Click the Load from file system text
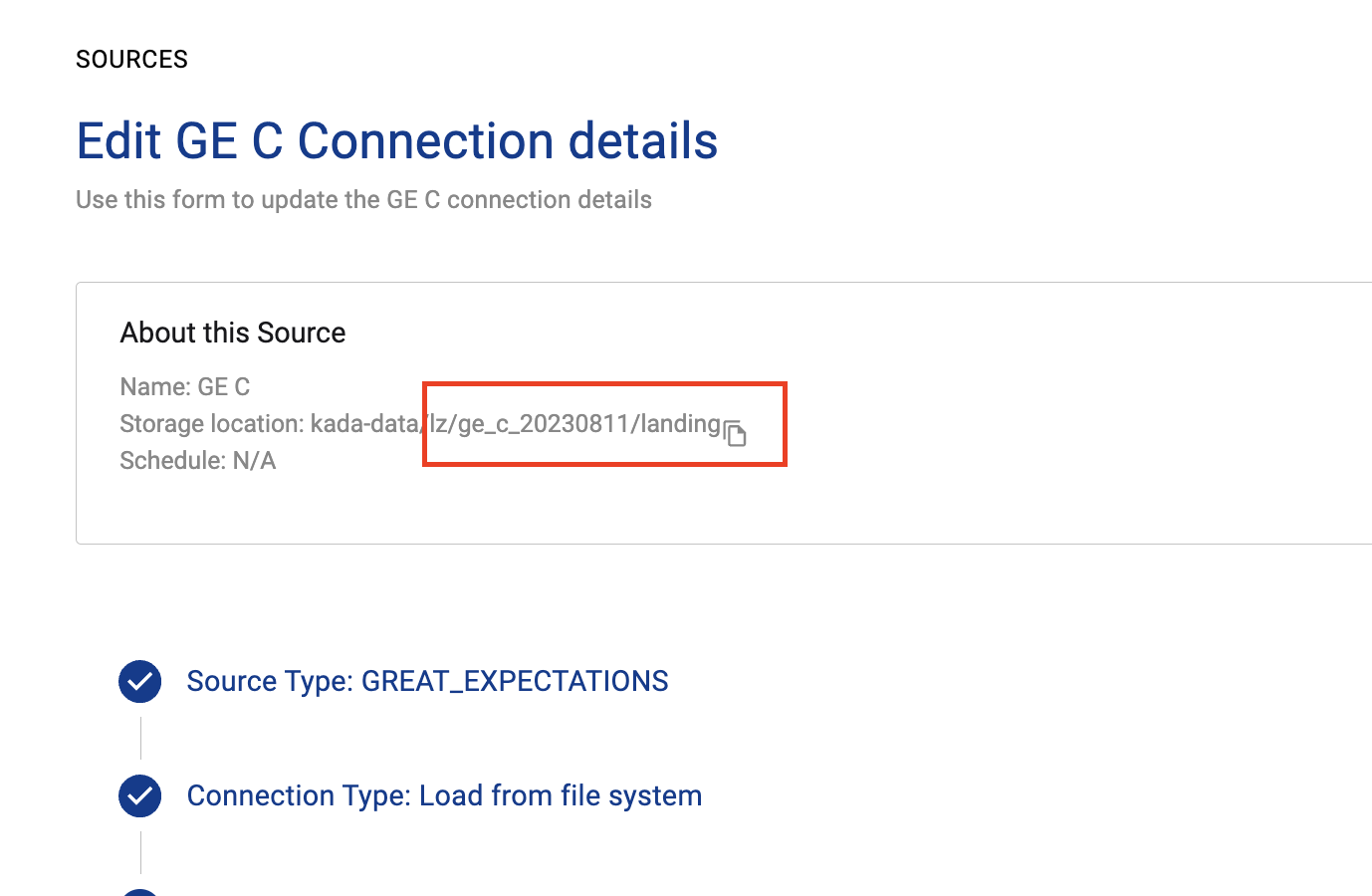 pos(561,796)
